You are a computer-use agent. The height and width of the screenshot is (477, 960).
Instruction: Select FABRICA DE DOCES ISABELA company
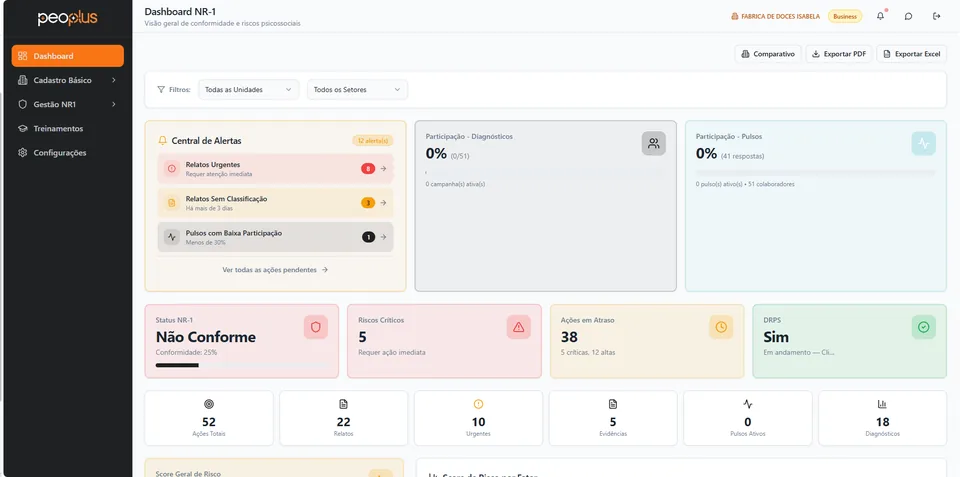[775, 17]
